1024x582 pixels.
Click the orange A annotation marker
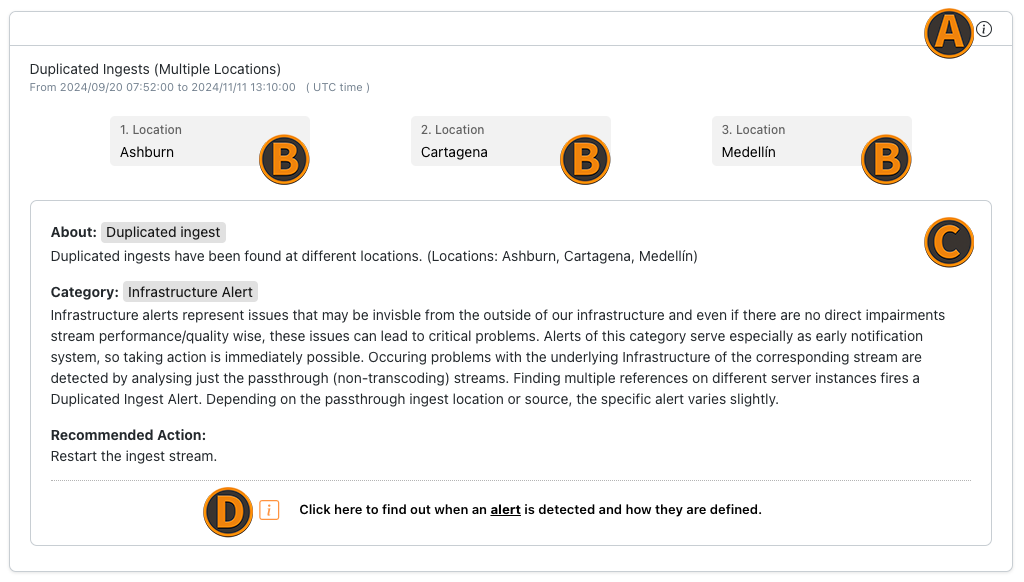(949, 33)
